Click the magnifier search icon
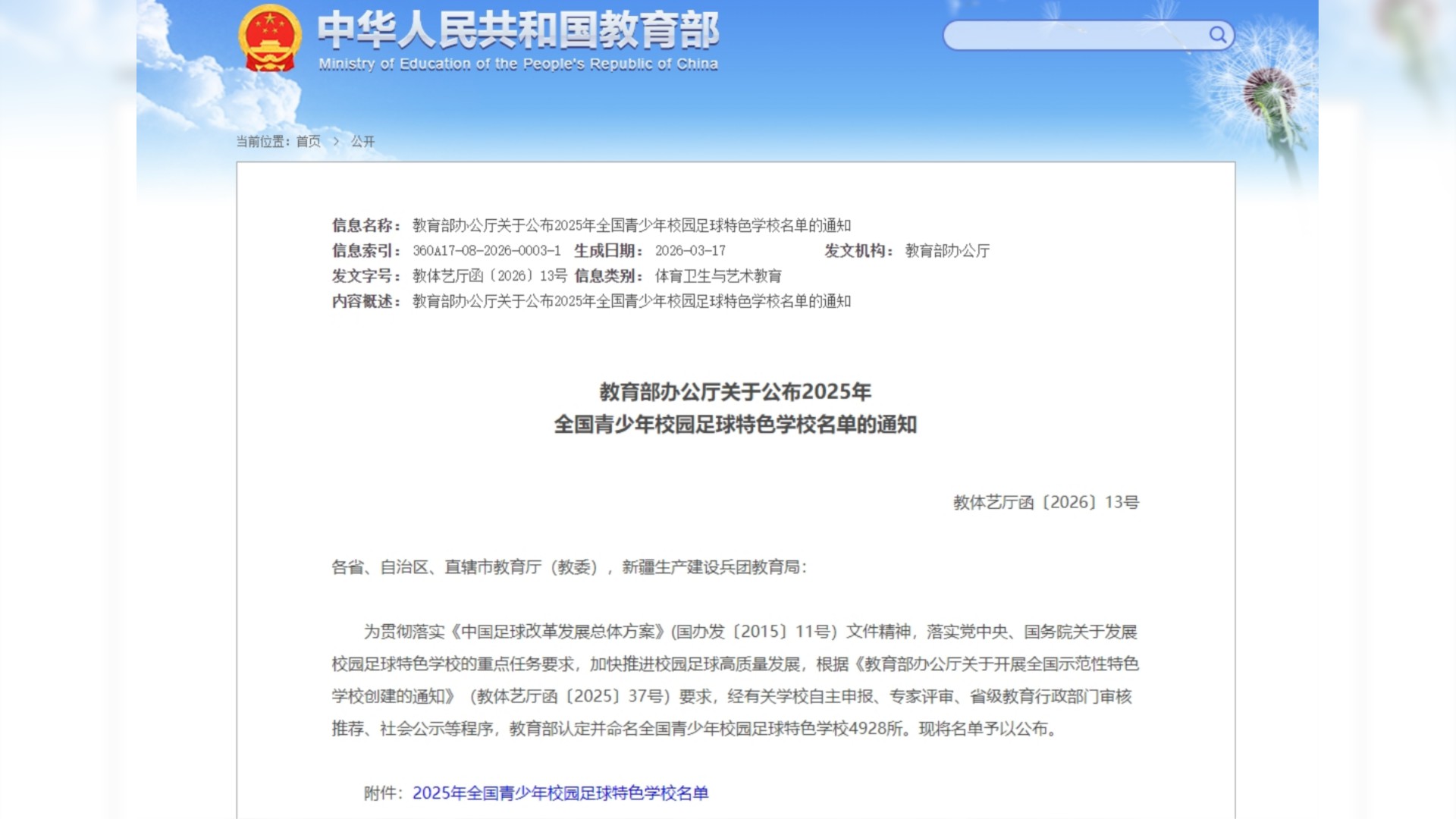 [x=1217, y=35]
